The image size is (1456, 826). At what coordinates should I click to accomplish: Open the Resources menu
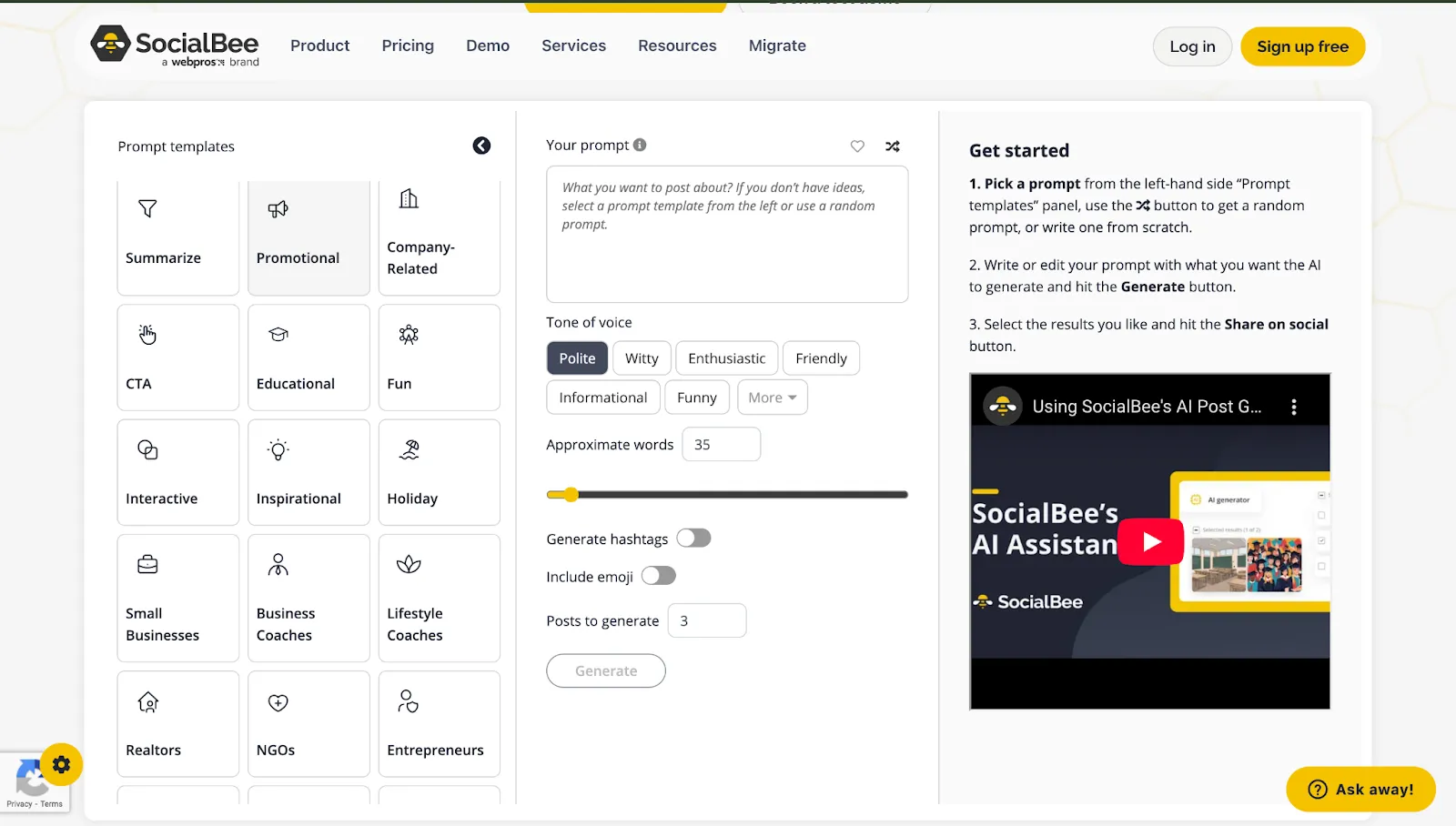(677, 45)
